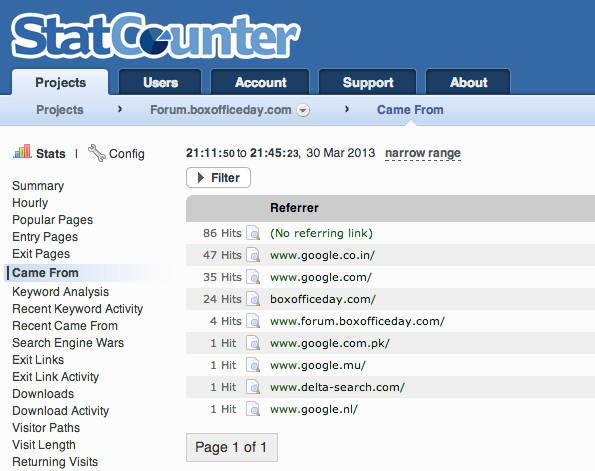The image size is (595, 471).
Task: Open magnify icon for boxofficeday.com/ row
Action: pos(253,299)
